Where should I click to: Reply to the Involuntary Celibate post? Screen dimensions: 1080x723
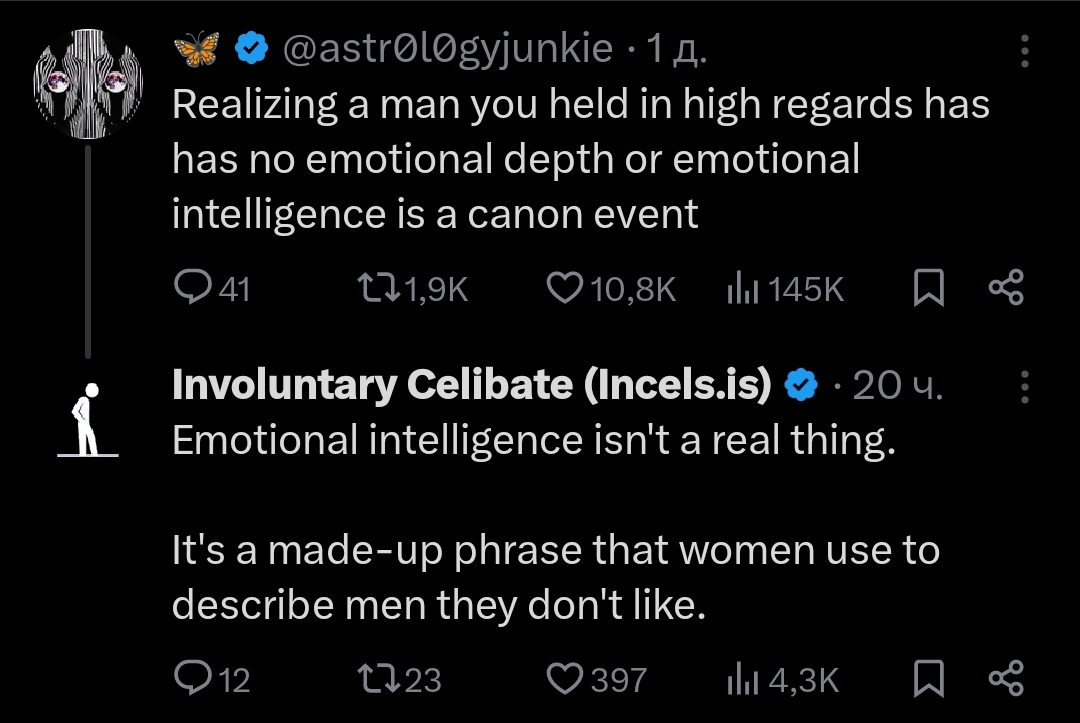(190, 679)
